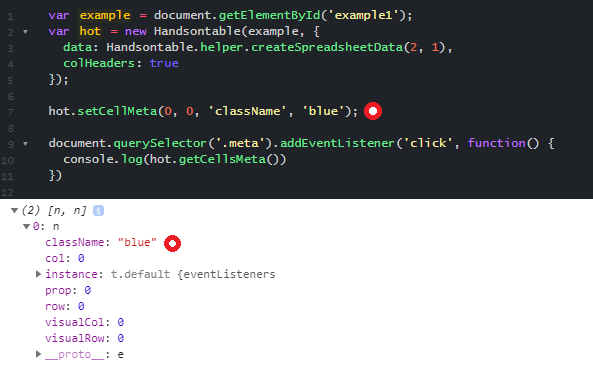Click the getCellsMeta call on line 10

222,159
